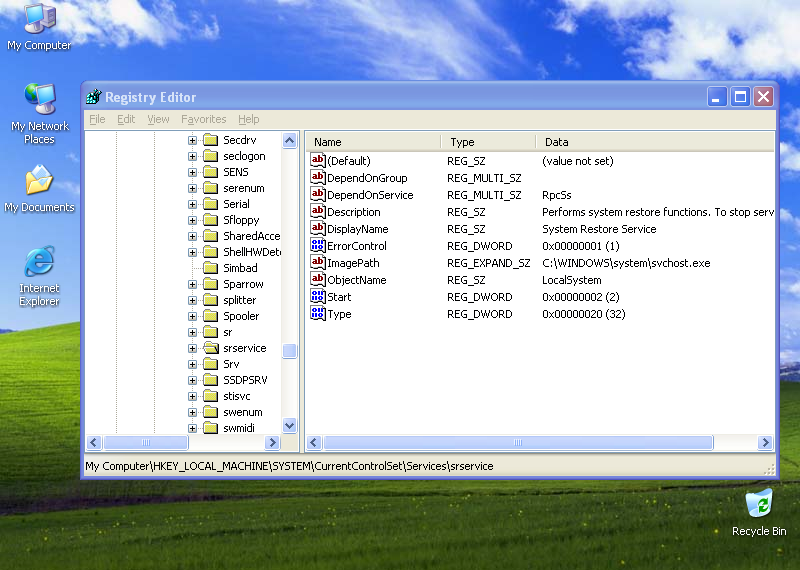Click the tree pane scroll down arrow

[x=289, y=425]
